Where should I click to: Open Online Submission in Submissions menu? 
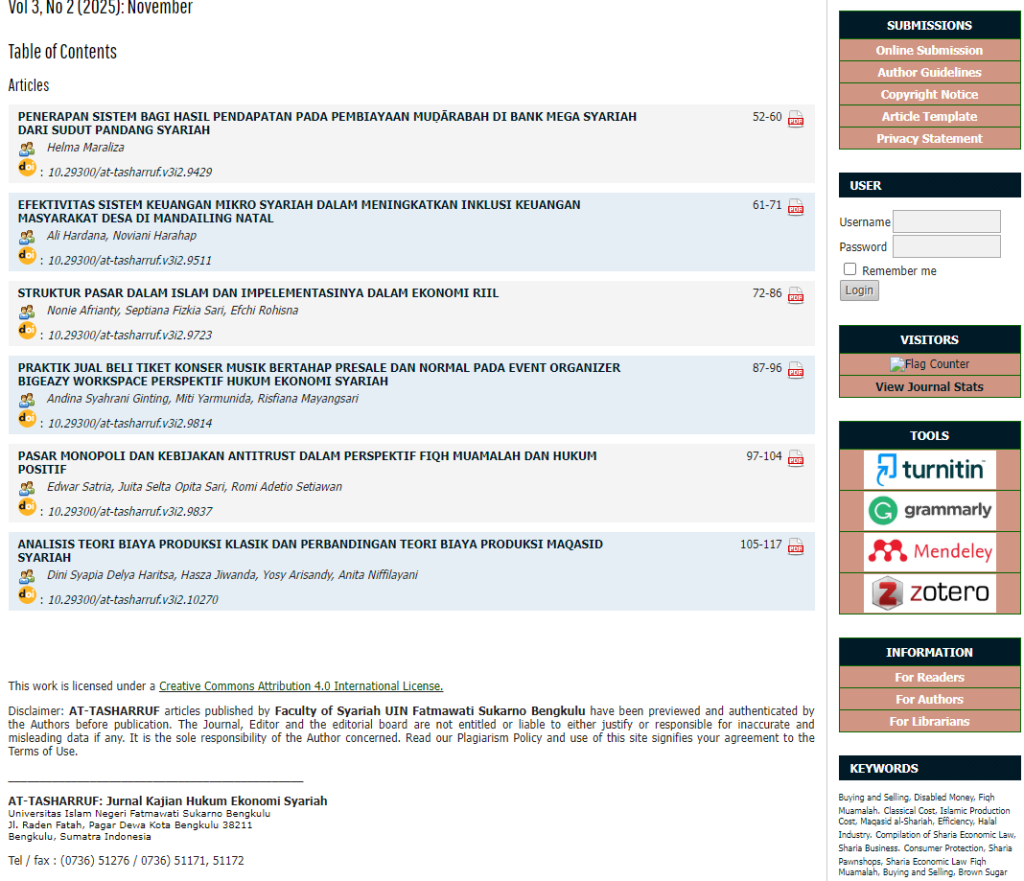pos(929,50)
